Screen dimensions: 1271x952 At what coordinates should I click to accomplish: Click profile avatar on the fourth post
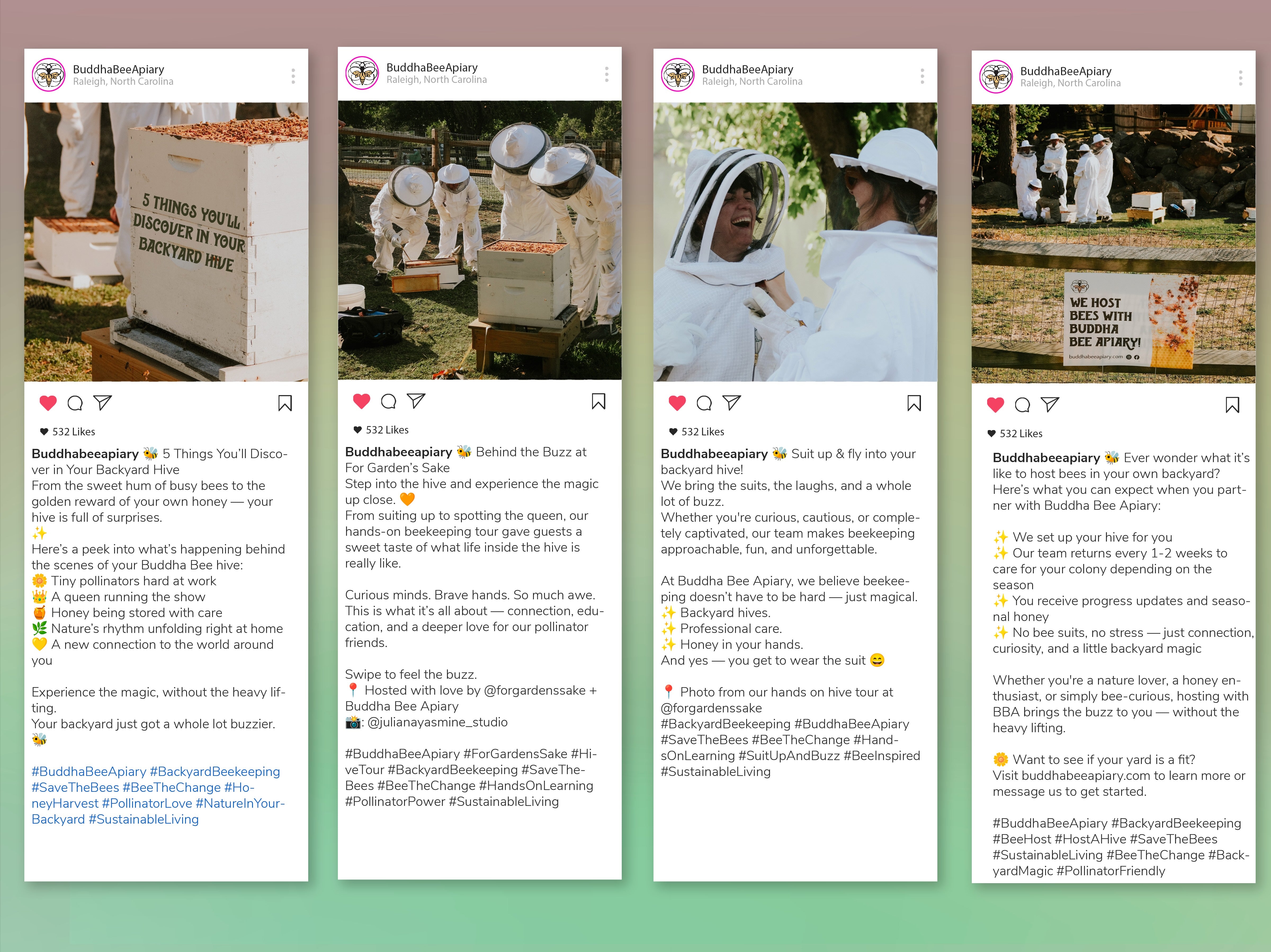tap(996, 77)
